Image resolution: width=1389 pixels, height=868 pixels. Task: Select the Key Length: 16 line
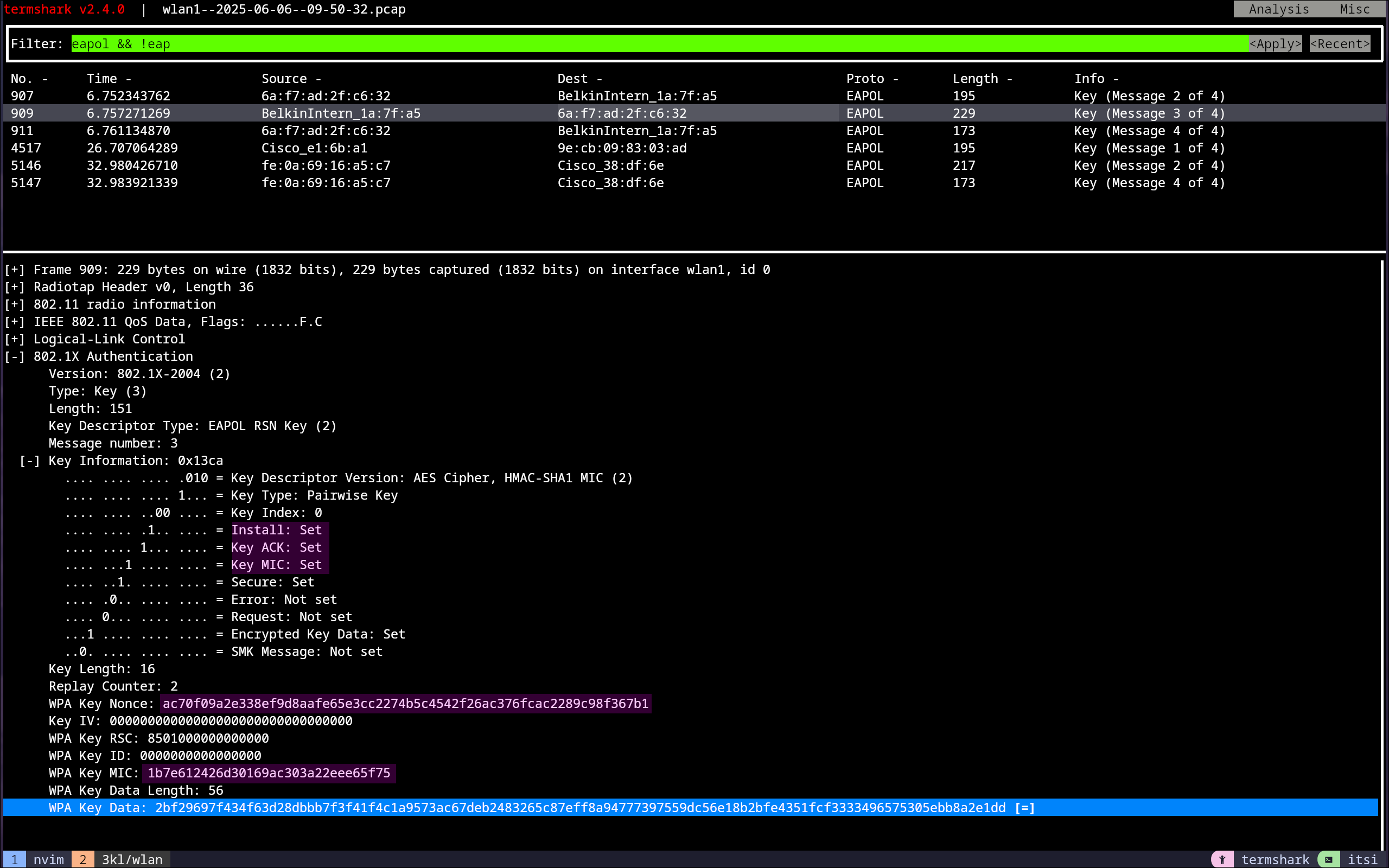pos(101,669)
